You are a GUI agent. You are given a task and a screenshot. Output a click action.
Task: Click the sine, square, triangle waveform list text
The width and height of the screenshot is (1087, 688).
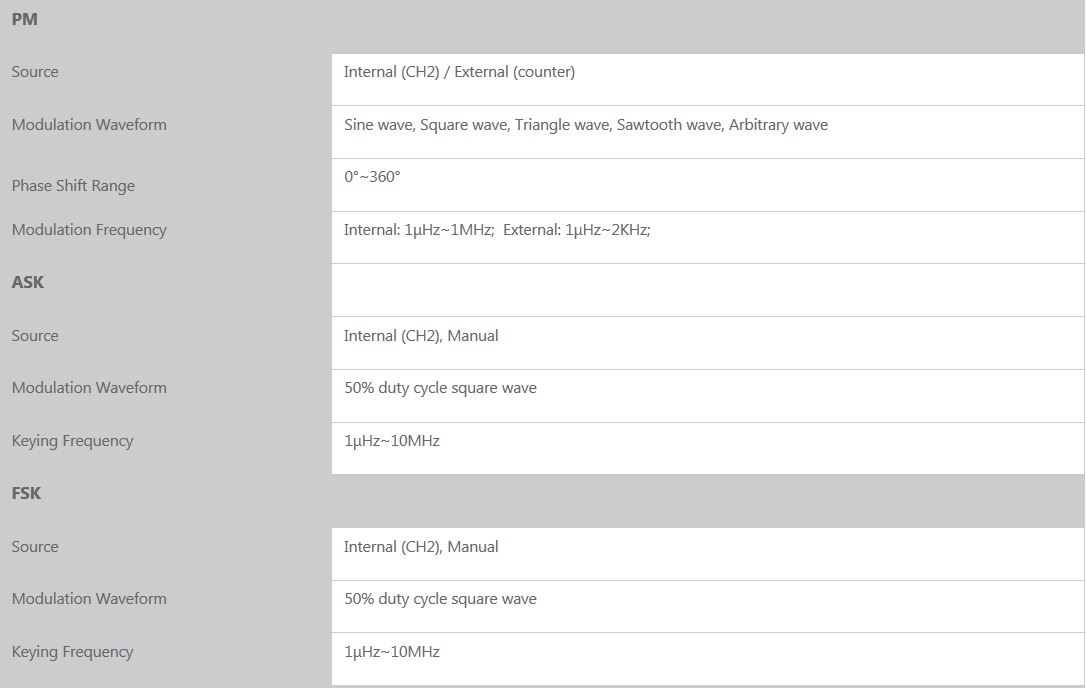click(585, 125)
